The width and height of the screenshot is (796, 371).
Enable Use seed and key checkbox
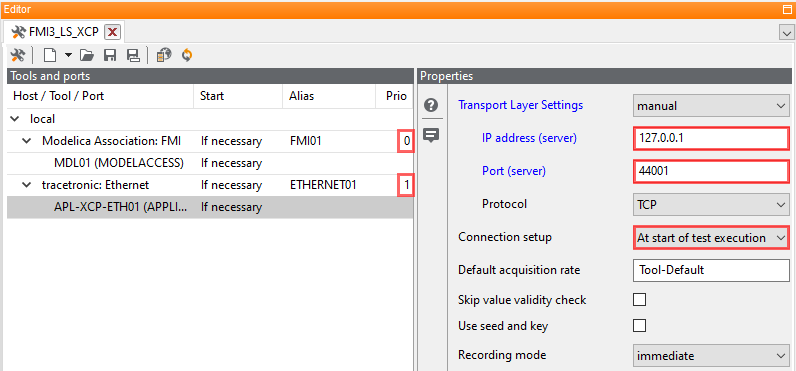point(639,325)
